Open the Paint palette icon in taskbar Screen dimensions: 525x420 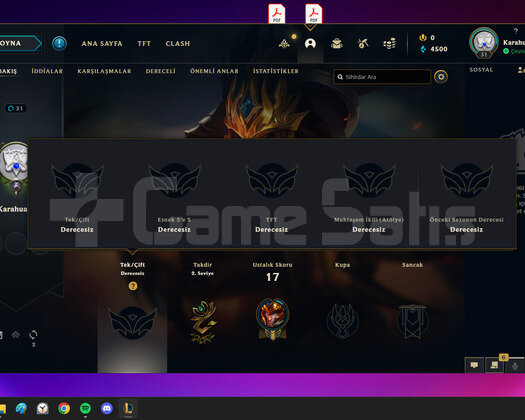click(21, 408)
